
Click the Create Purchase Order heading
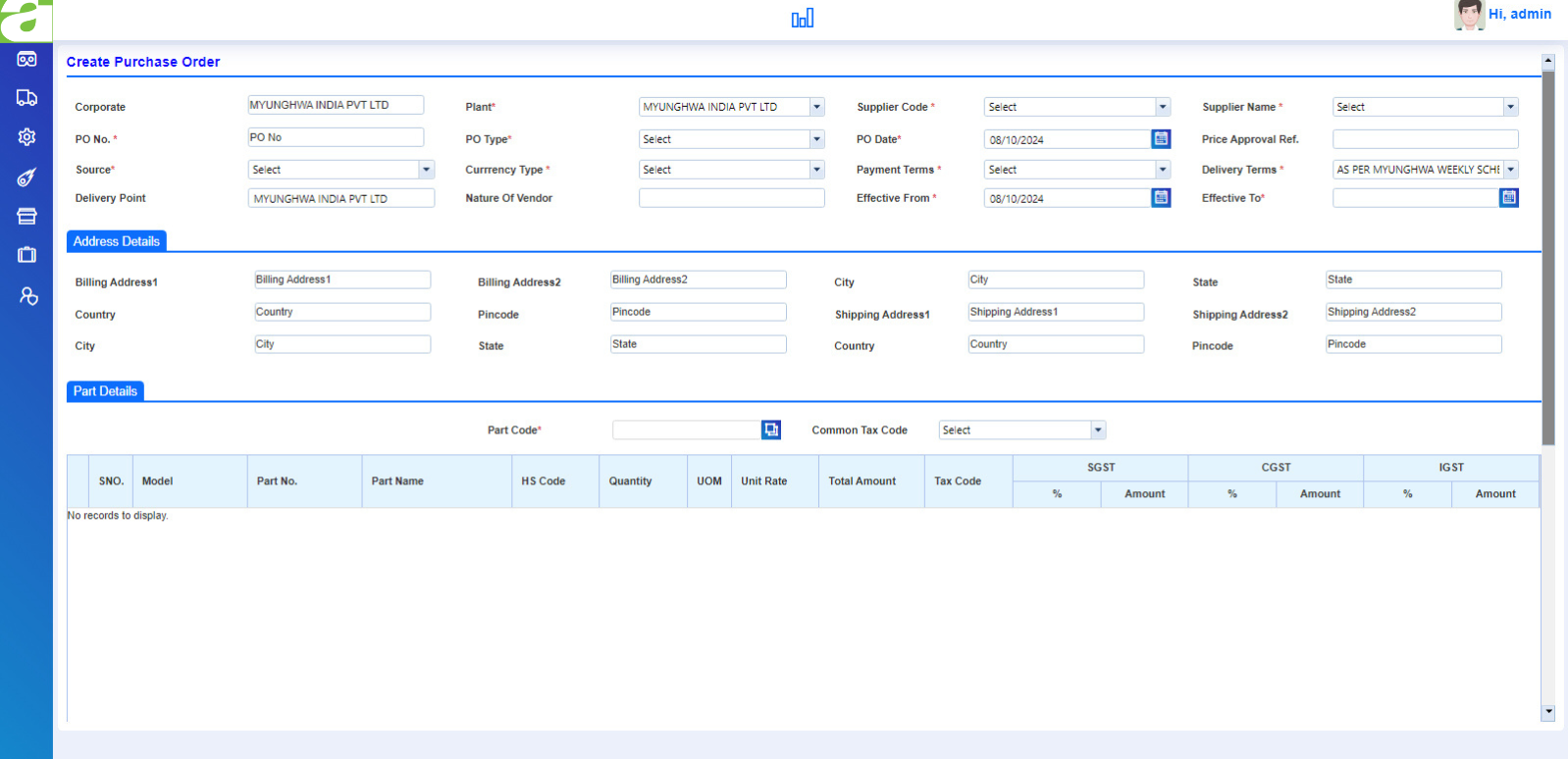[x=143, y=62]
